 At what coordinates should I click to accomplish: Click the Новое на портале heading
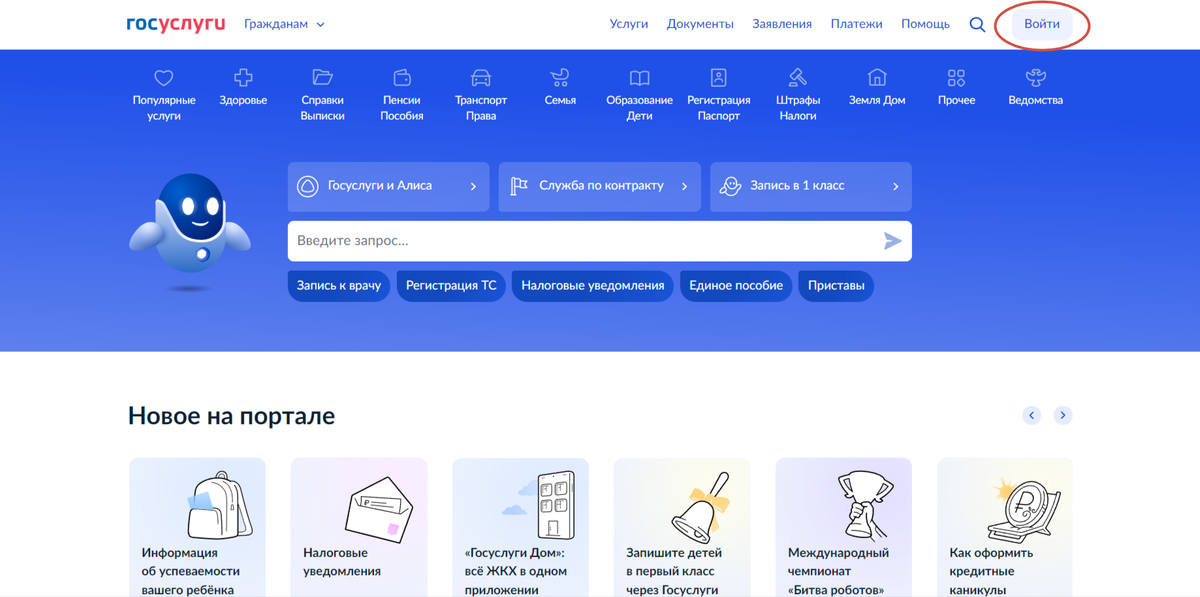[x=231, y=416]
